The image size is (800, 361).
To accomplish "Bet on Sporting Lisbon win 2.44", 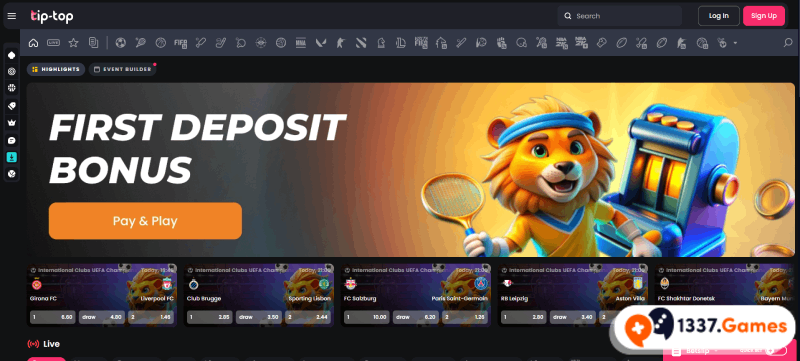I will (308, 317).
